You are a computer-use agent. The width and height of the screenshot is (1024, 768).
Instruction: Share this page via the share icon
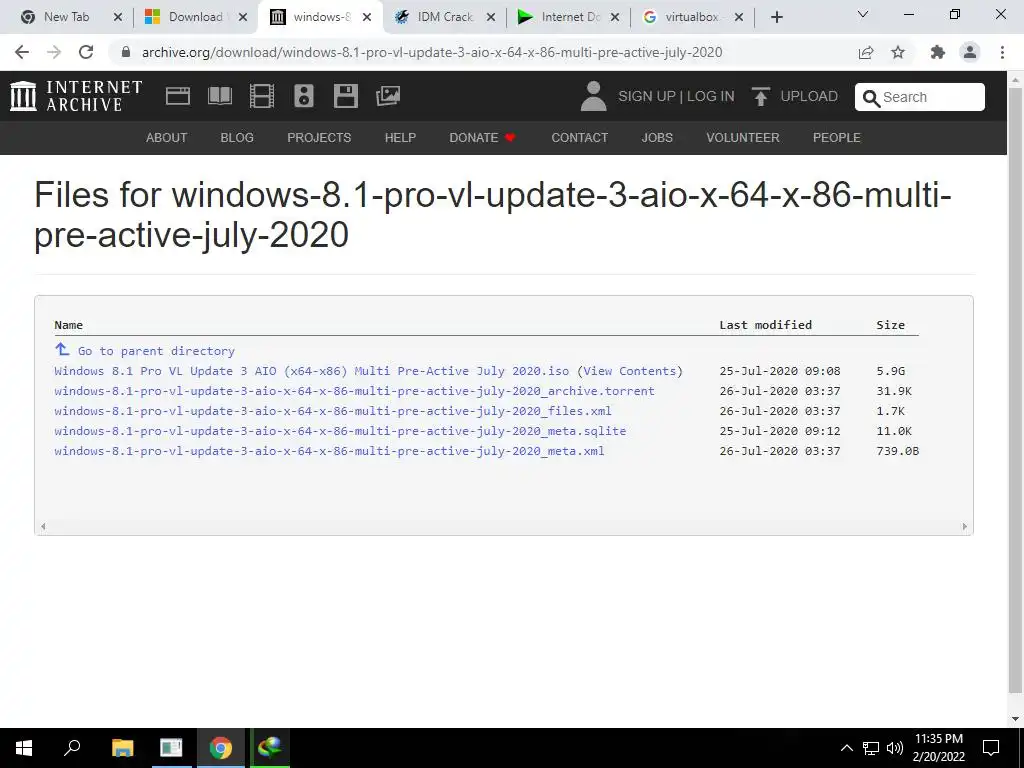pos(866,52)
